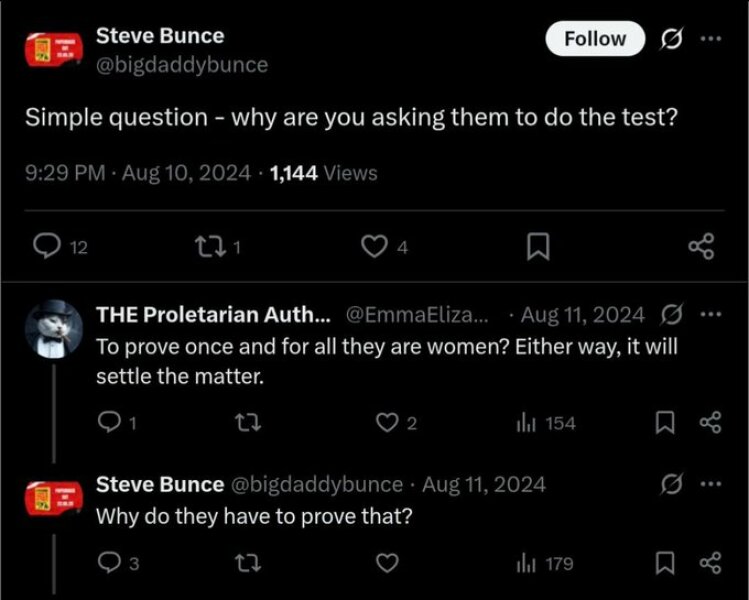Open more options on bottom Steve Bunce reply
The height and width of the screenshot is (600, 749).
coord(709,484)
